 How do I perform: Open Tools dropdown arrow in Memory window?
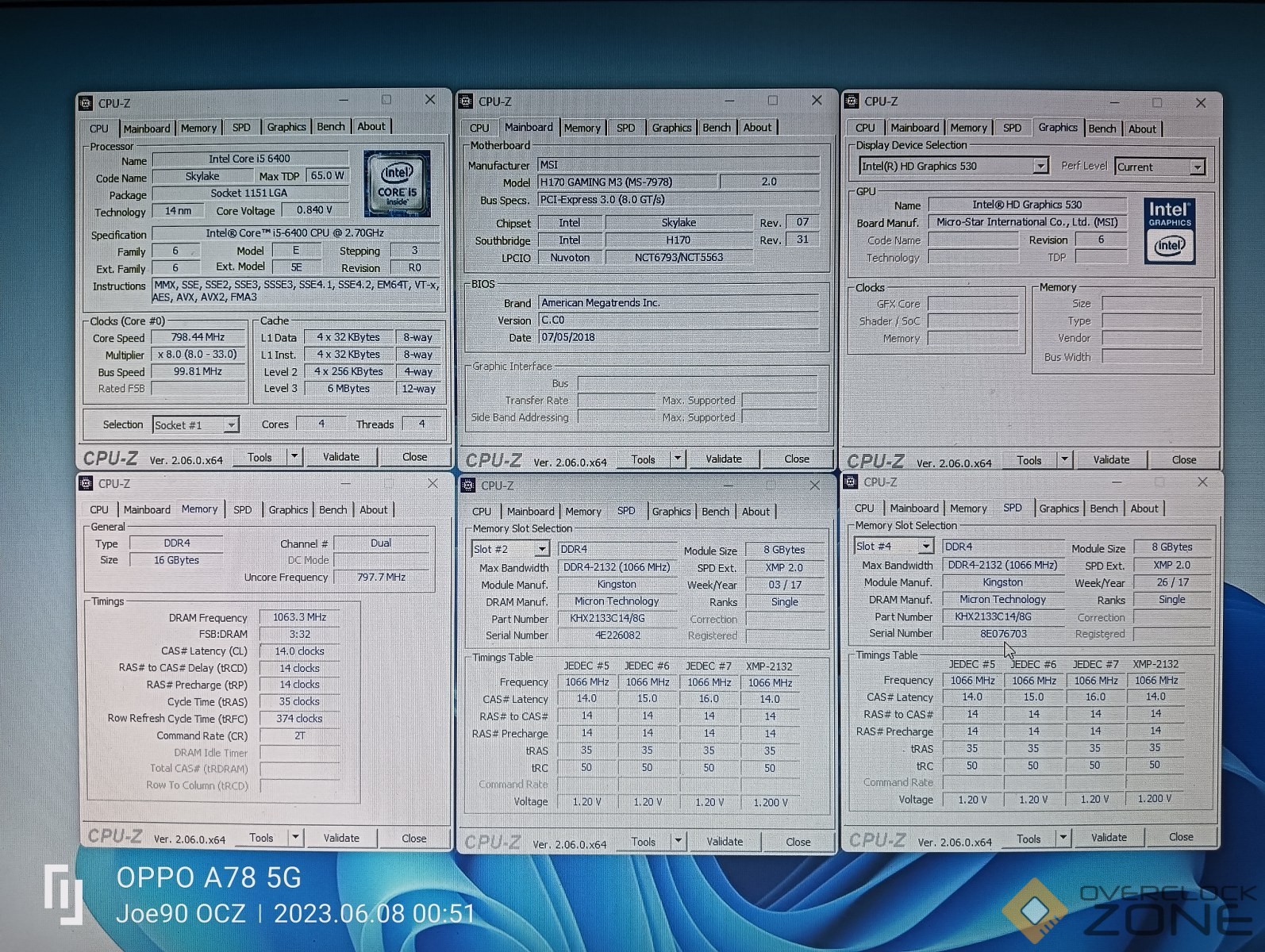coord(295,837)
